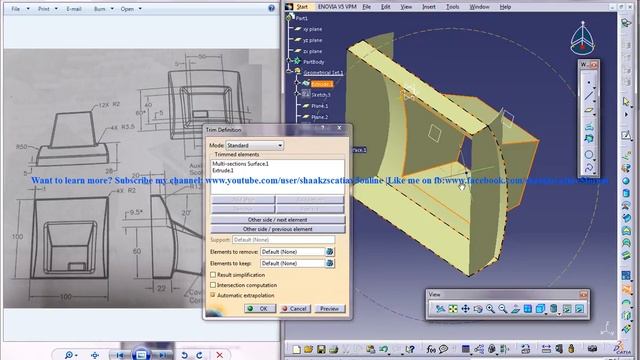Click the delete X icon in image viewer

point(220,355)
